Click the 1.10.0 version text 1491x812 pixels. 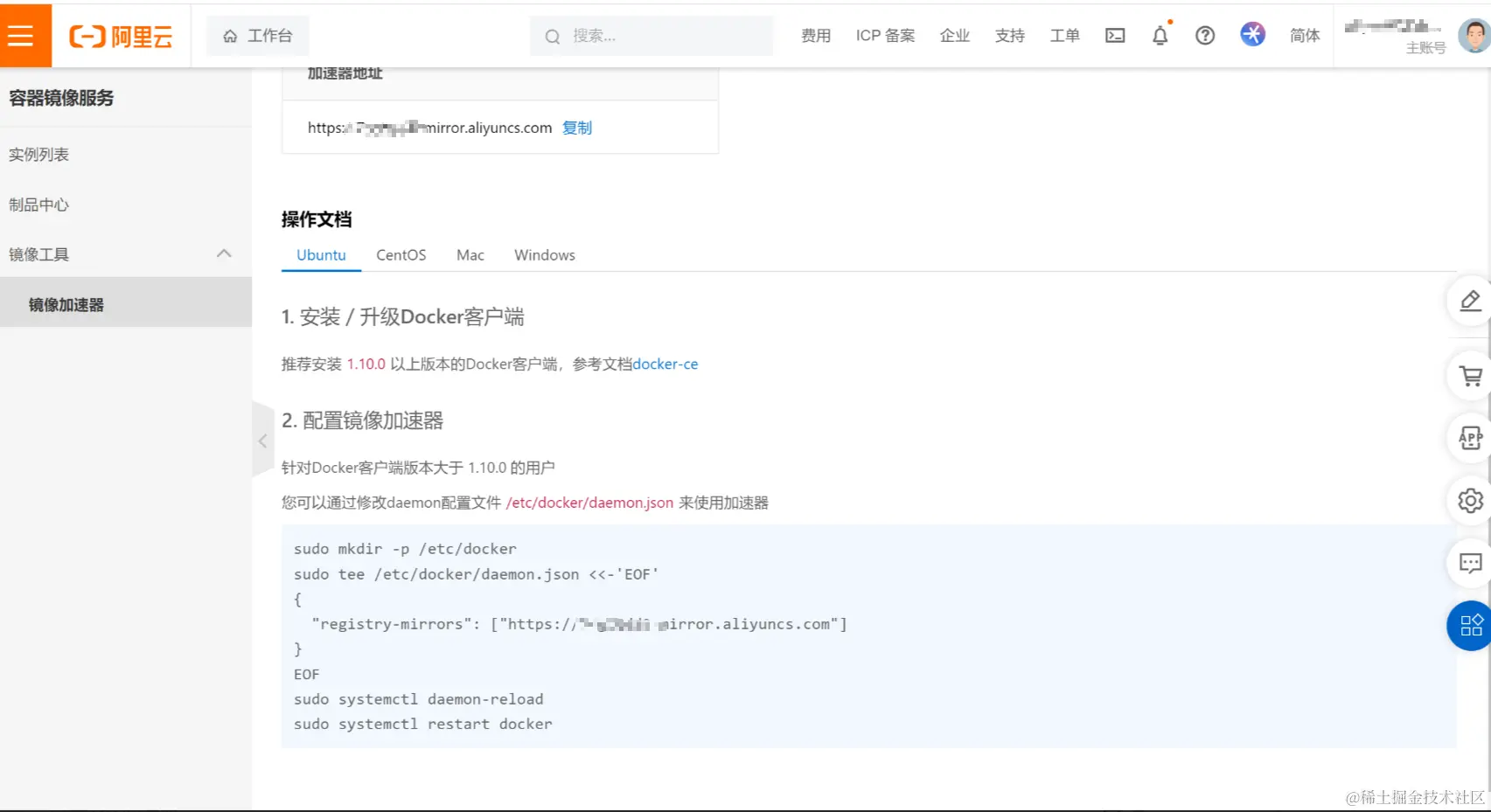[366, 364]
